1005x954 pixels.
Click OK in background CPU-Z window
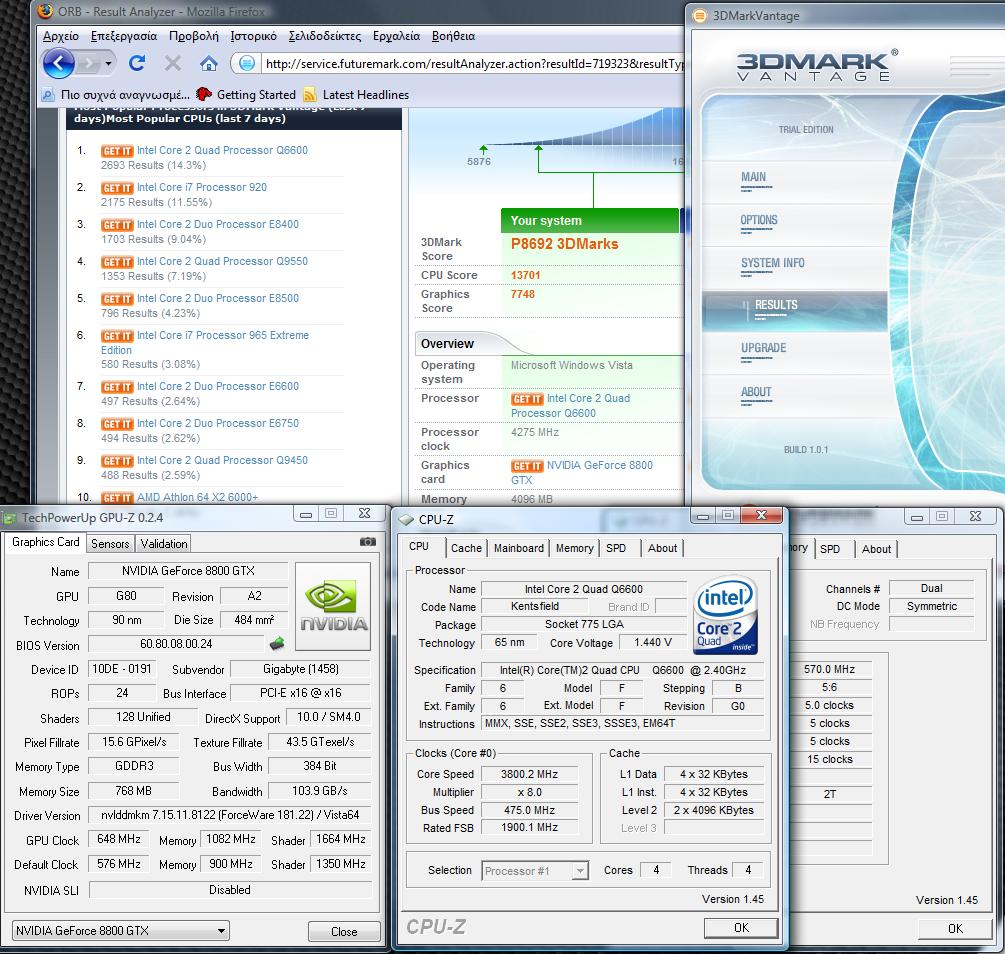point(955,928)
